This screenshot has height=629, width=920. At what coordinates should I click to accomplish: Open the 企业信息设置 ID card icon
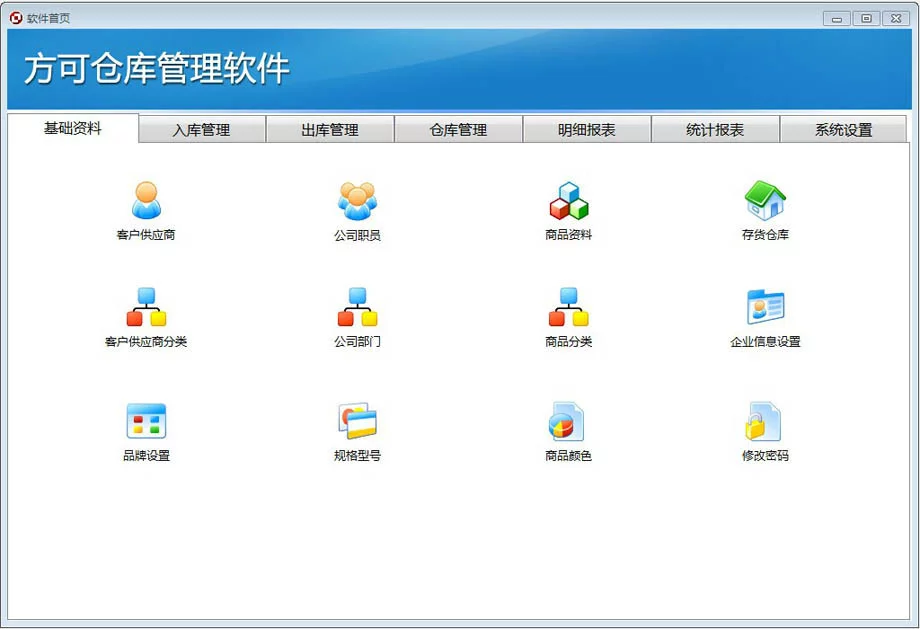click(765, 307)
